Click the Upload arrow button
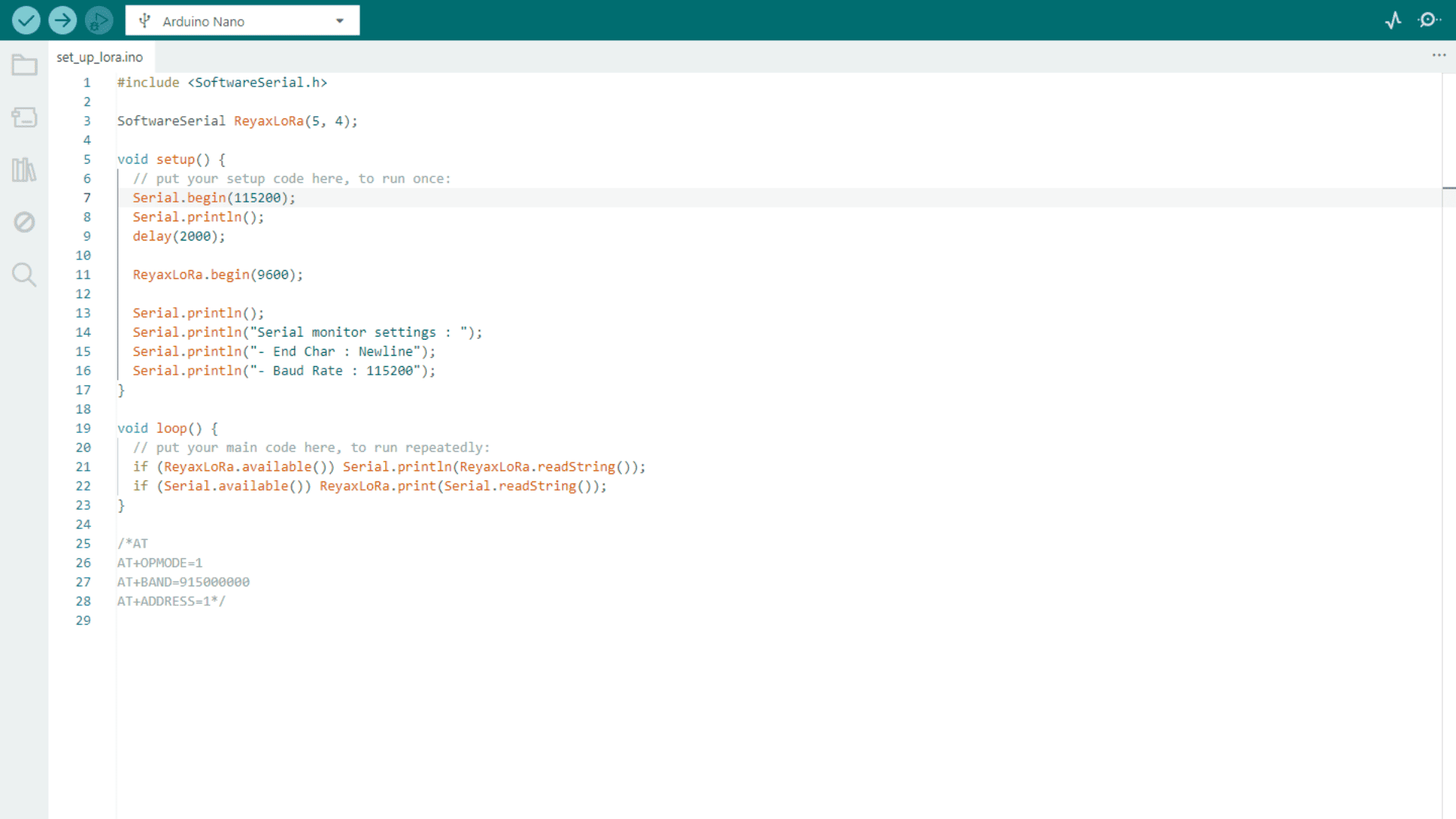 62,20
